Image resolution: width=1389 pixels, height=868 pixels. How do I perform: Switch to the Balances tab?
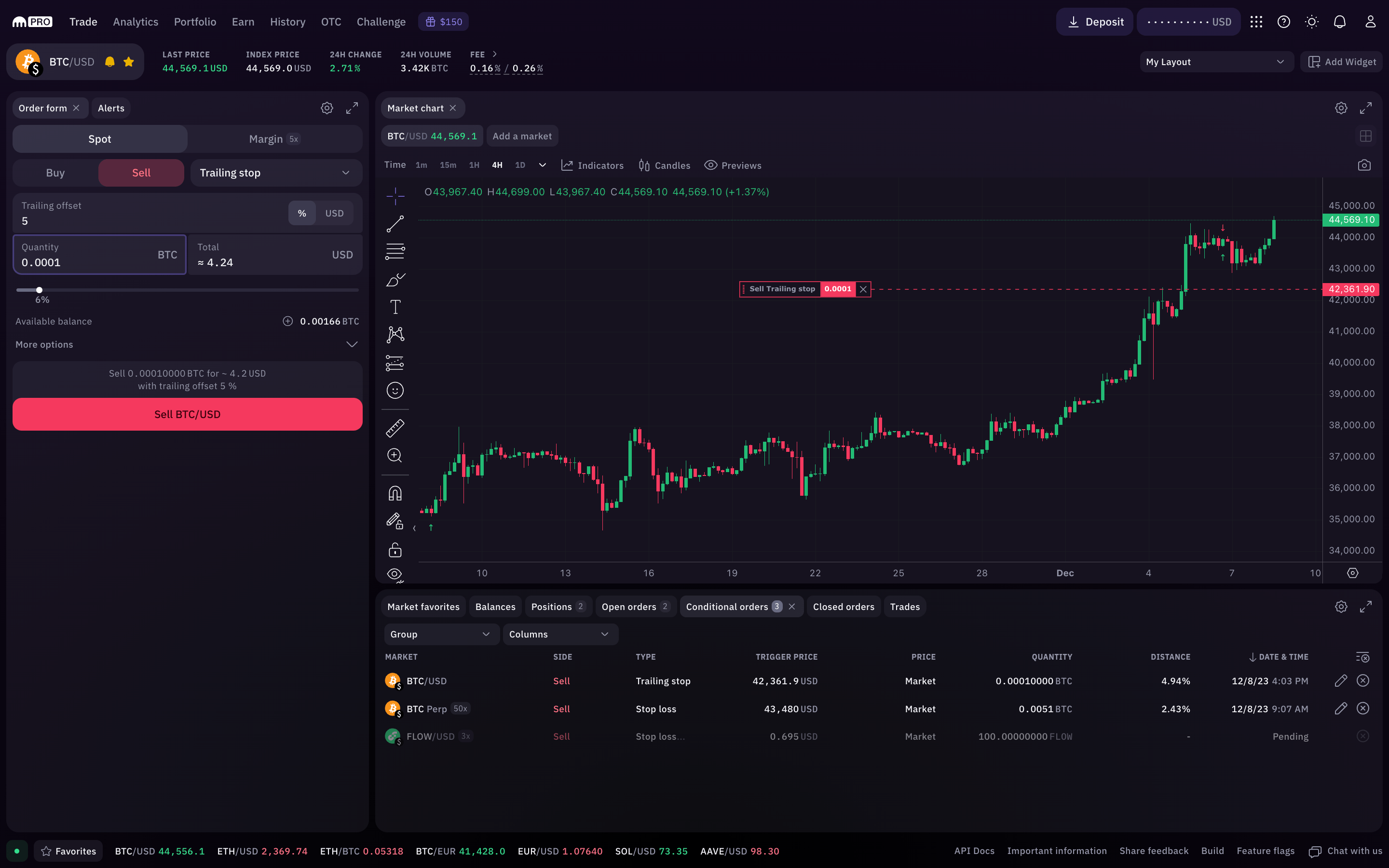[495, 607]
